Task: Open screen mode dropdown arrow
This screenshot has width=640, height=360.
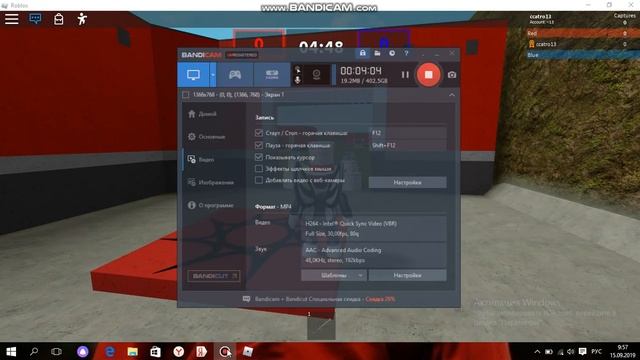Action: pyautogui.click(x=213, y=75)
